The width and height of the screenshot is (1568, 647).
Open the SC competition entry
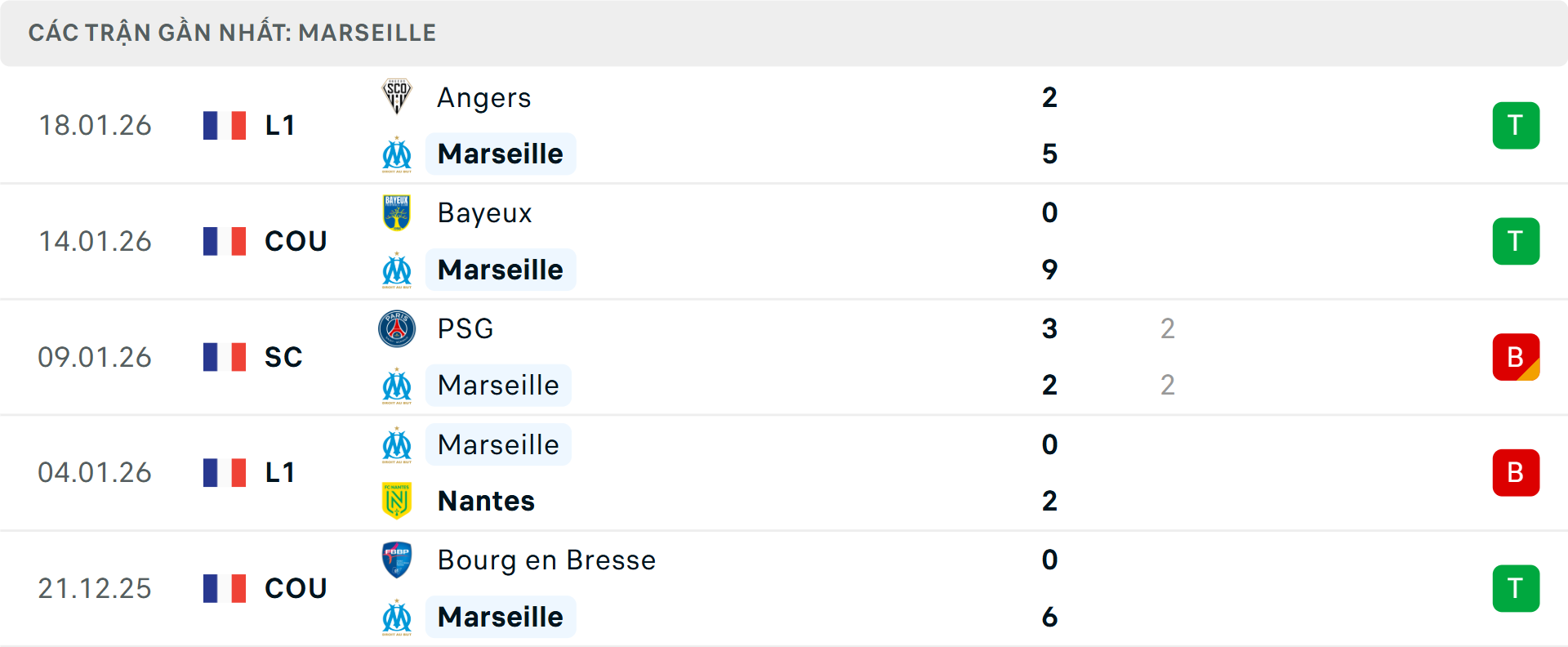tap(283, 357)
